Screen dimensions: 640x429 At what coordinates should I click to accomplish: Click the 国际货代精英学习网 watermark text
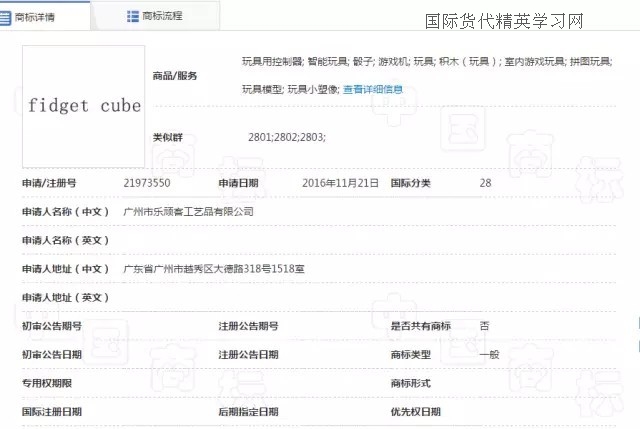click(504, 21)
